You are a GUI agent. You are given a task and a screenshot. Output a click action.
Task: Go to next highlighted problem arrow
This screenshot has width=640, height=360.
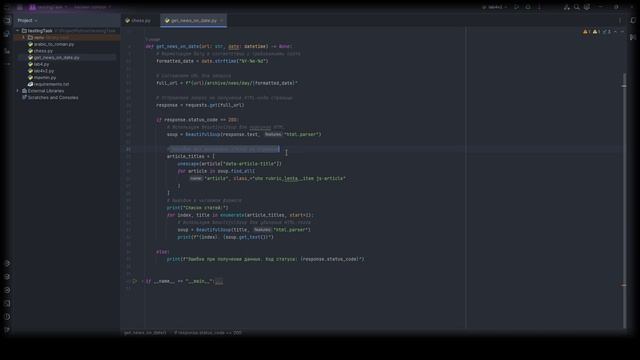622,31
